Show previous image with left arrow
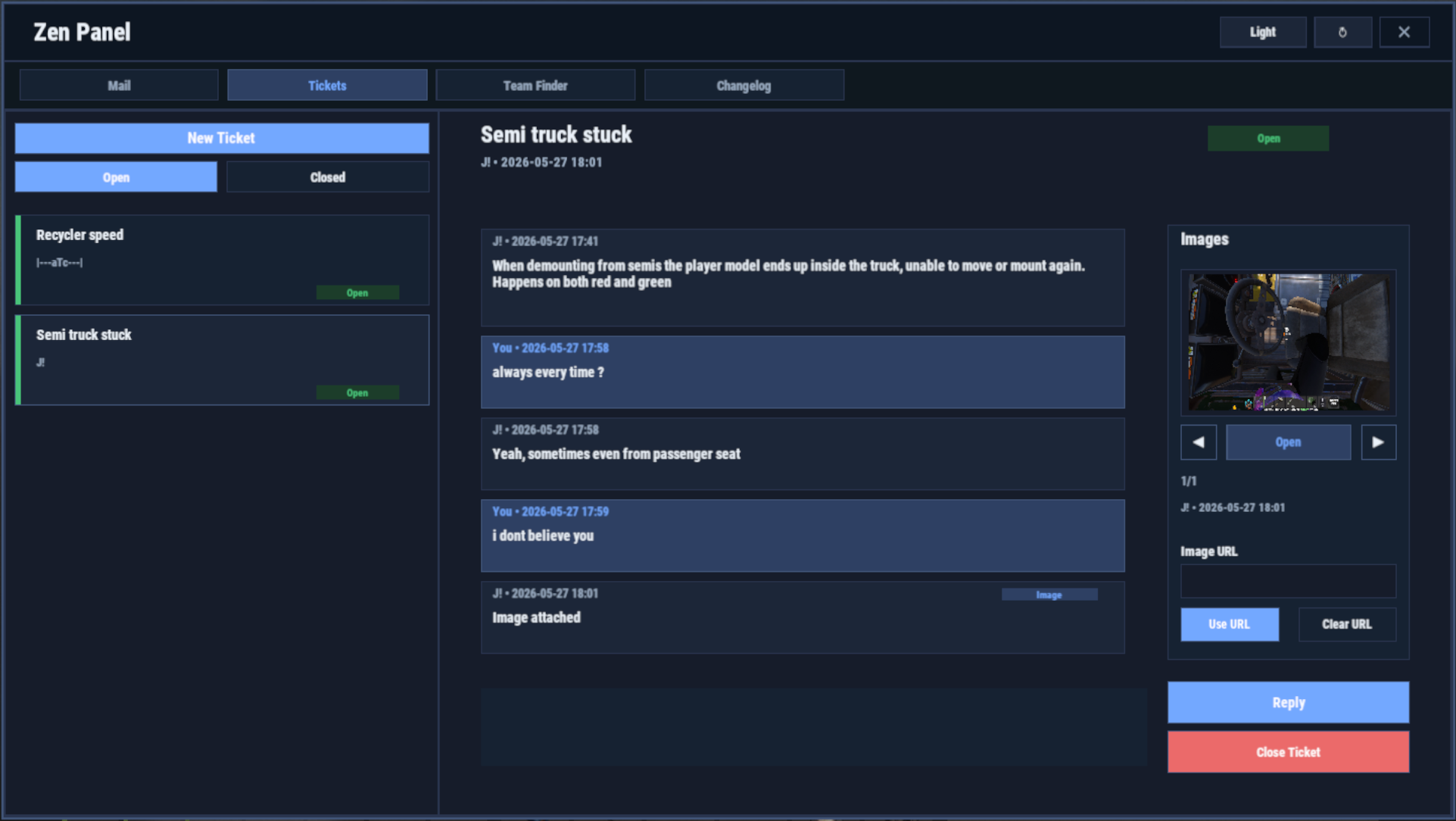Viewport: 1456px width, 821px height. coord(1198,442)
